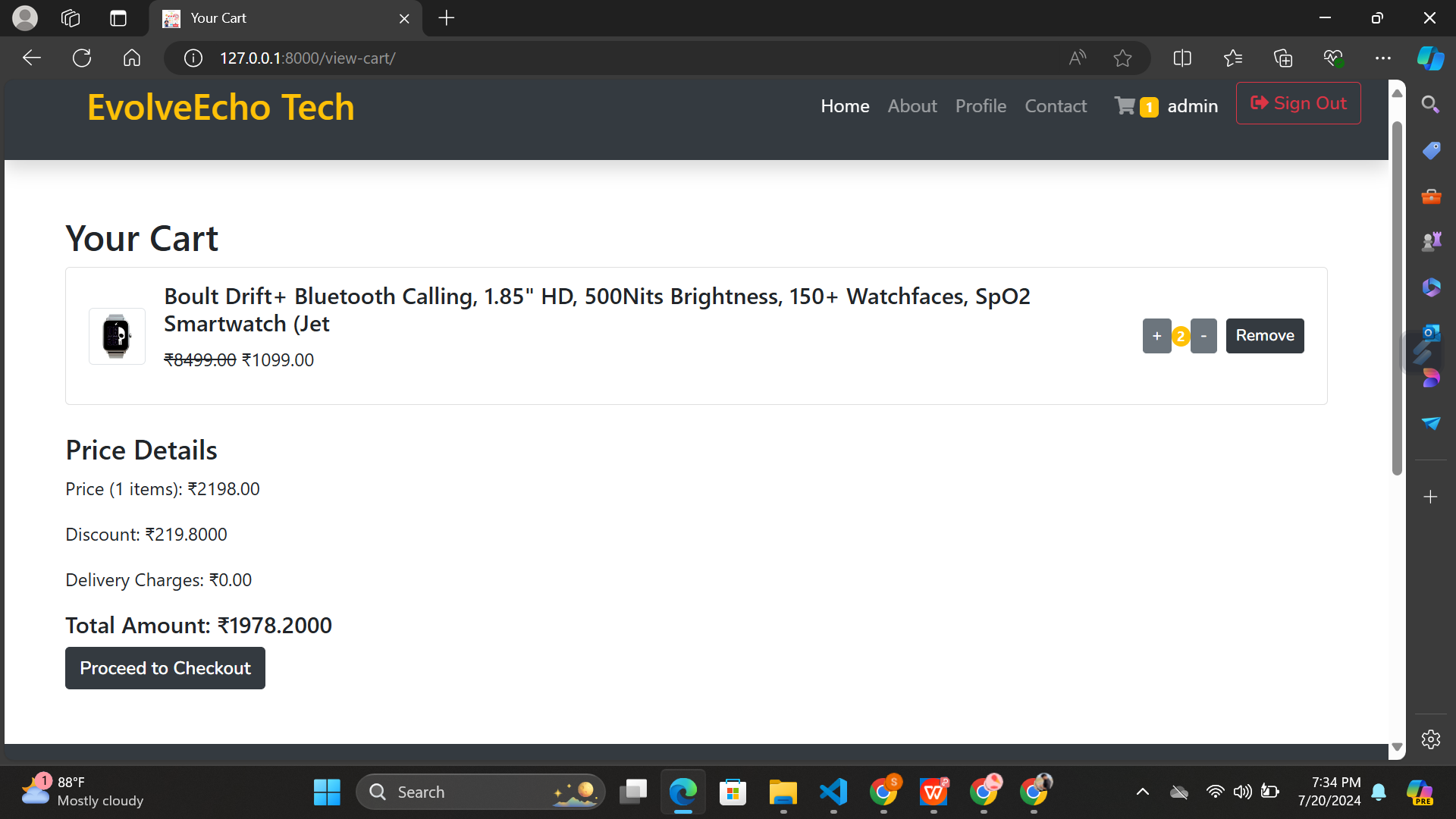
Task: Customize sidebar with the plus icon
Action: pos(1431,497)
